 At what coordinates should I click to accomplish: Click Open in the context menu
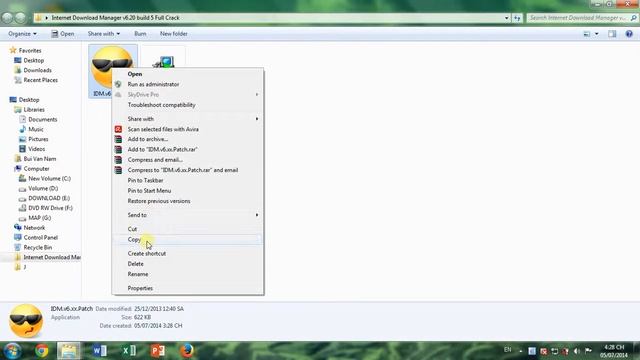pyautogui.click(x=187, y=74)
